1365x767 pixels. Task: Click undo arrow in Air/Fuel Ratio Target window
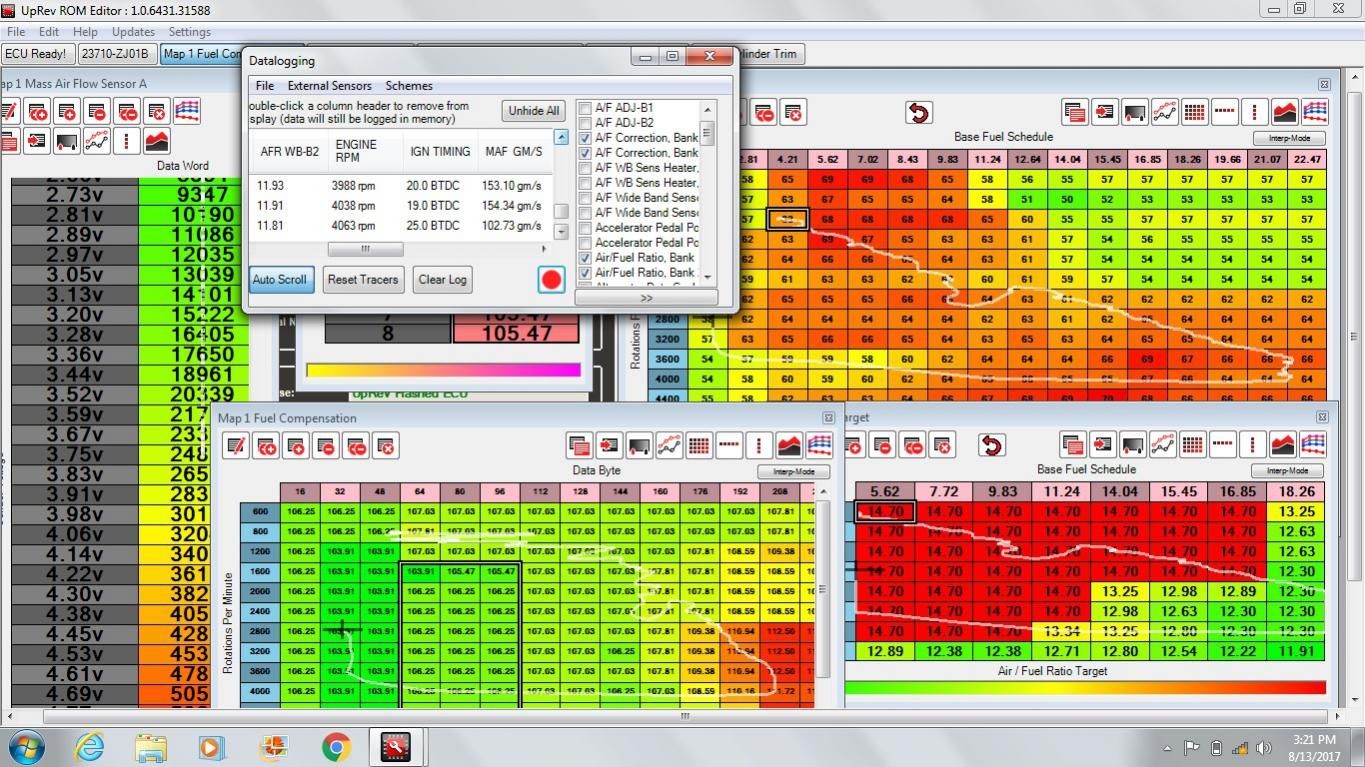pos(991,445)
